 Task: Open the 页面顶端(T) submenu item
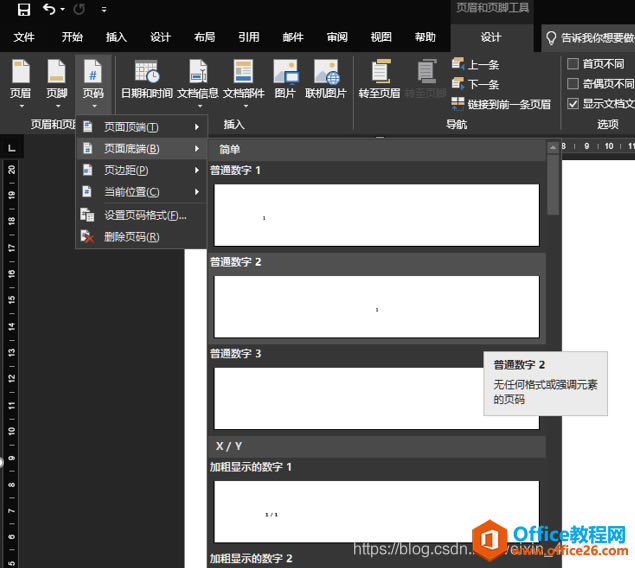coord(141,127)
